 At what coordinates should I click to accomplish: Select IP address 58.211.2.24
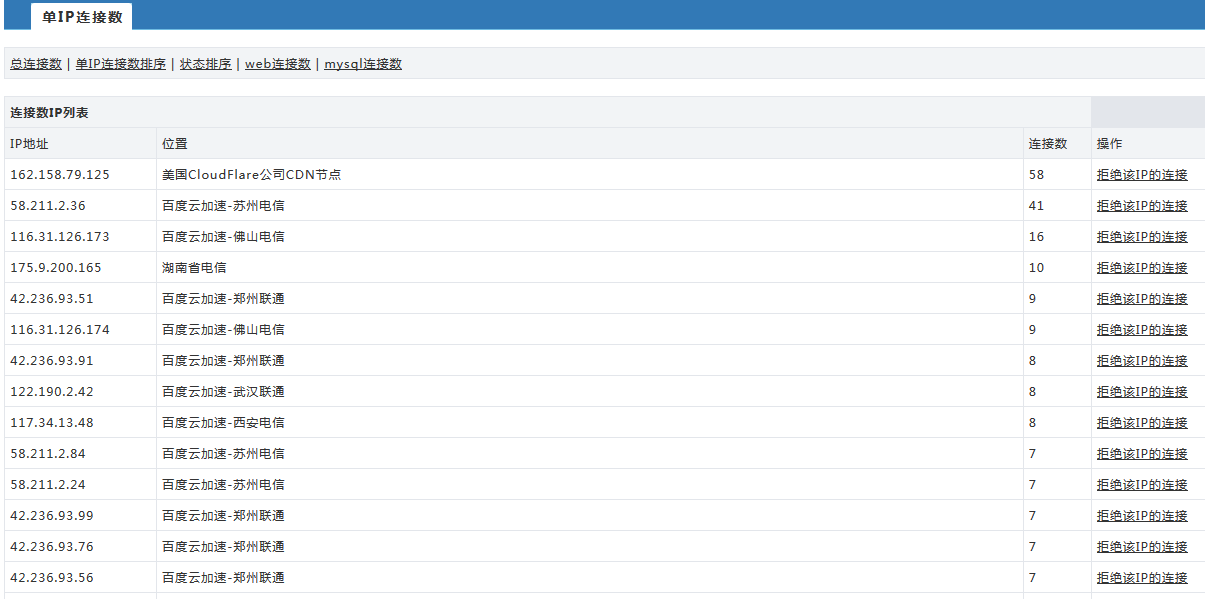48,485
